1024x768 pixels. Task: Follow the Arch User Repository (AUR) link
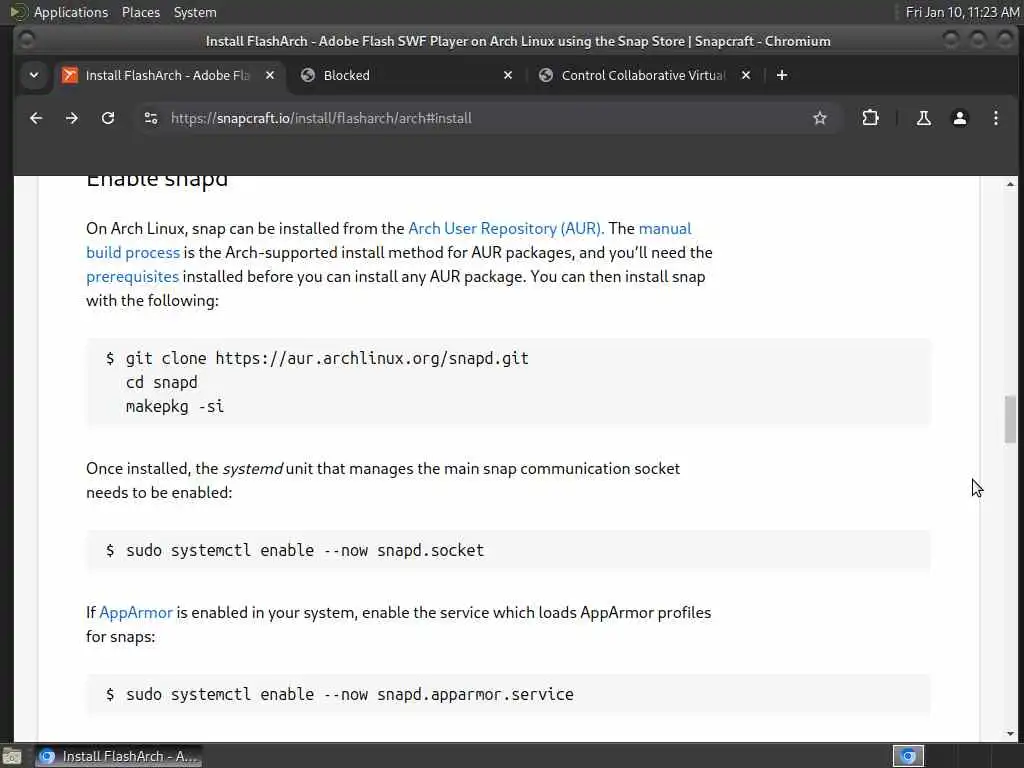[x=506, y=228]
